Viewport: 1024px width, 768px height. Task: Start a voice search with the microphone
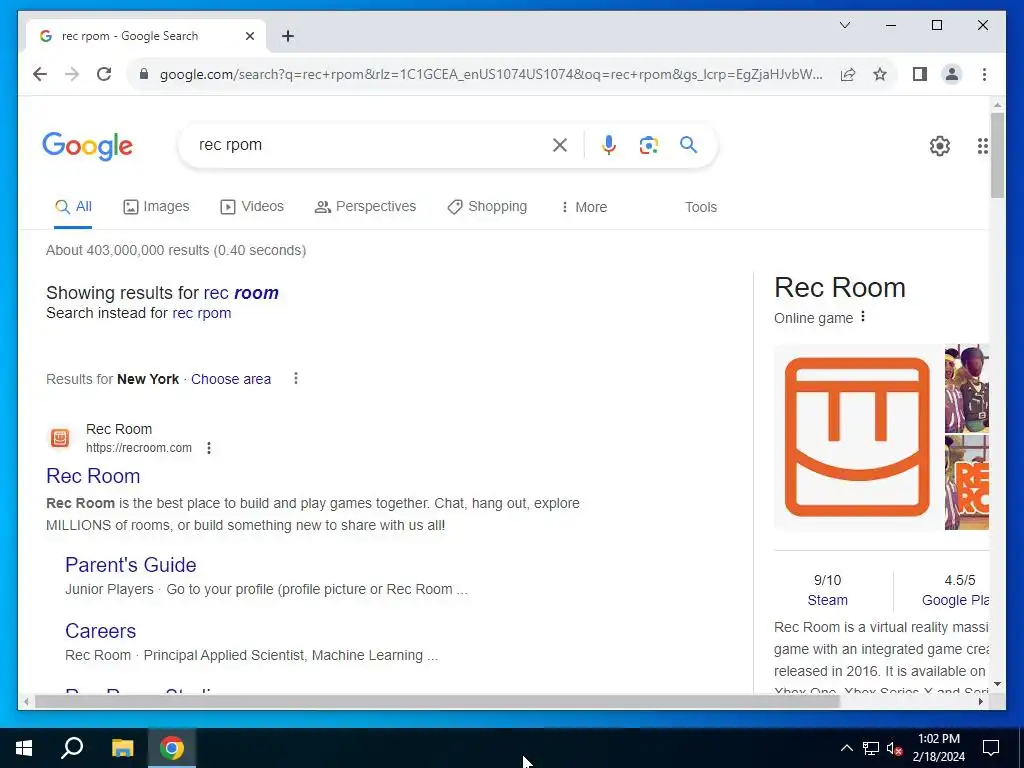tap(609, 145)
